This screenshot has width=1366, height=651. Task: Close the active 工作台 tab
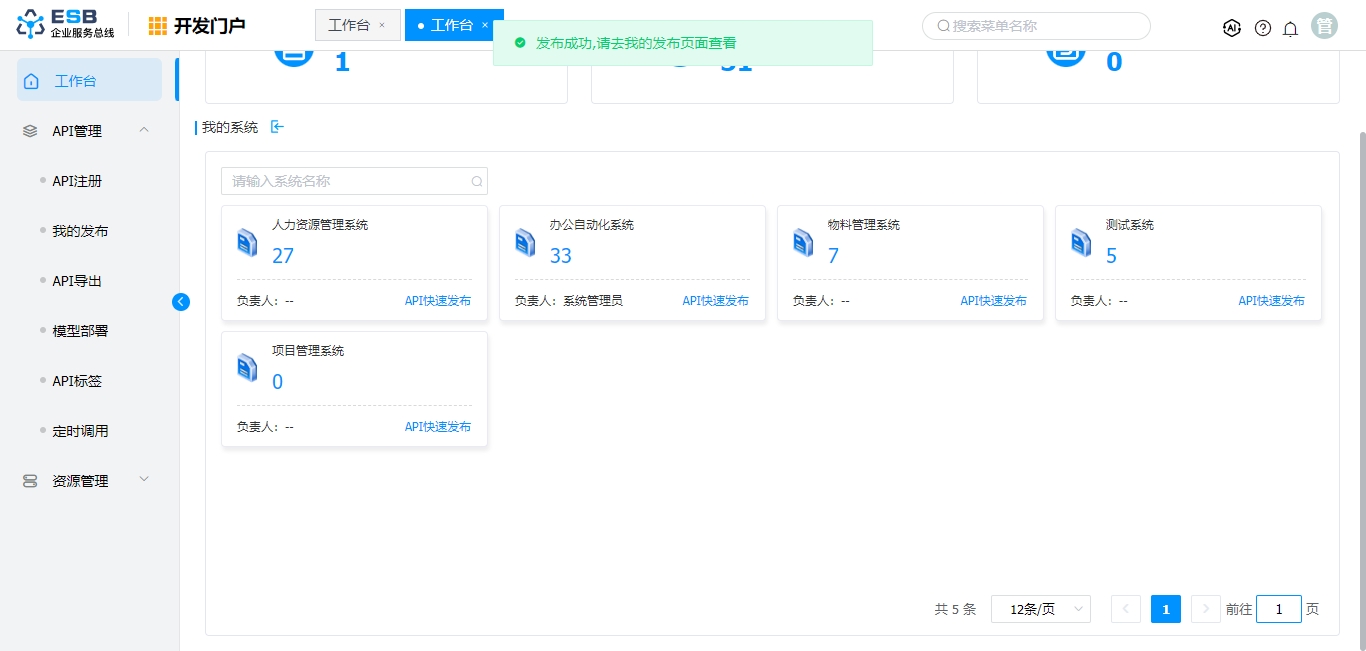click(485, 25)
